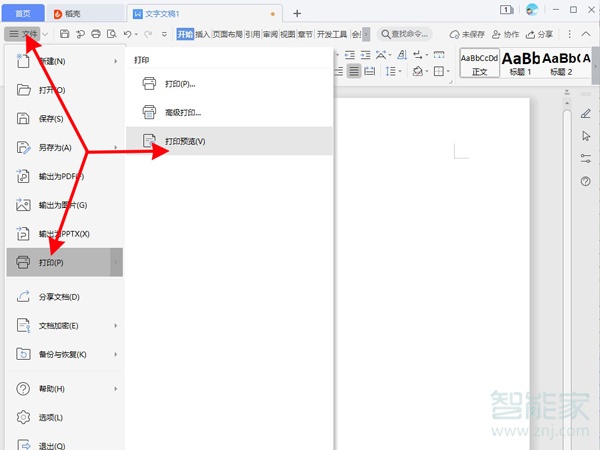Click the pen edit icon in right sidebar
600x450 pixels.
pos(586,114)
